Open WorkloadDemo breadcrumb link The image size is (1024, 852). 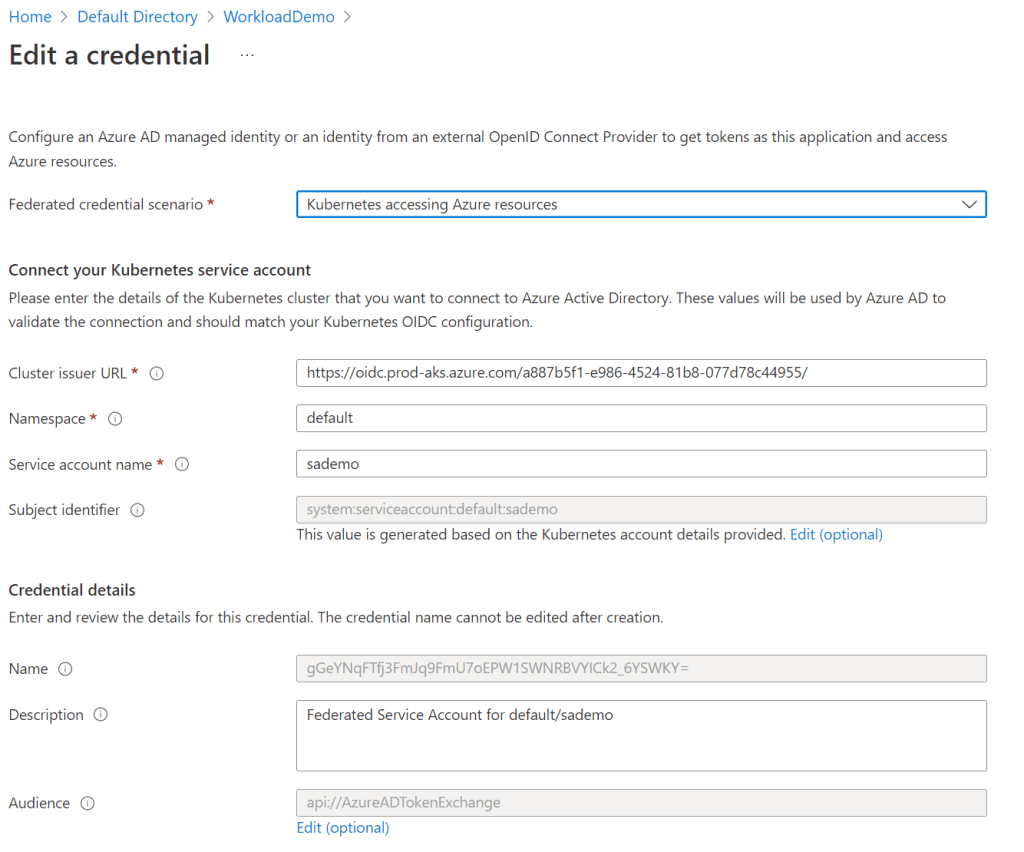(x=279, y=17)
